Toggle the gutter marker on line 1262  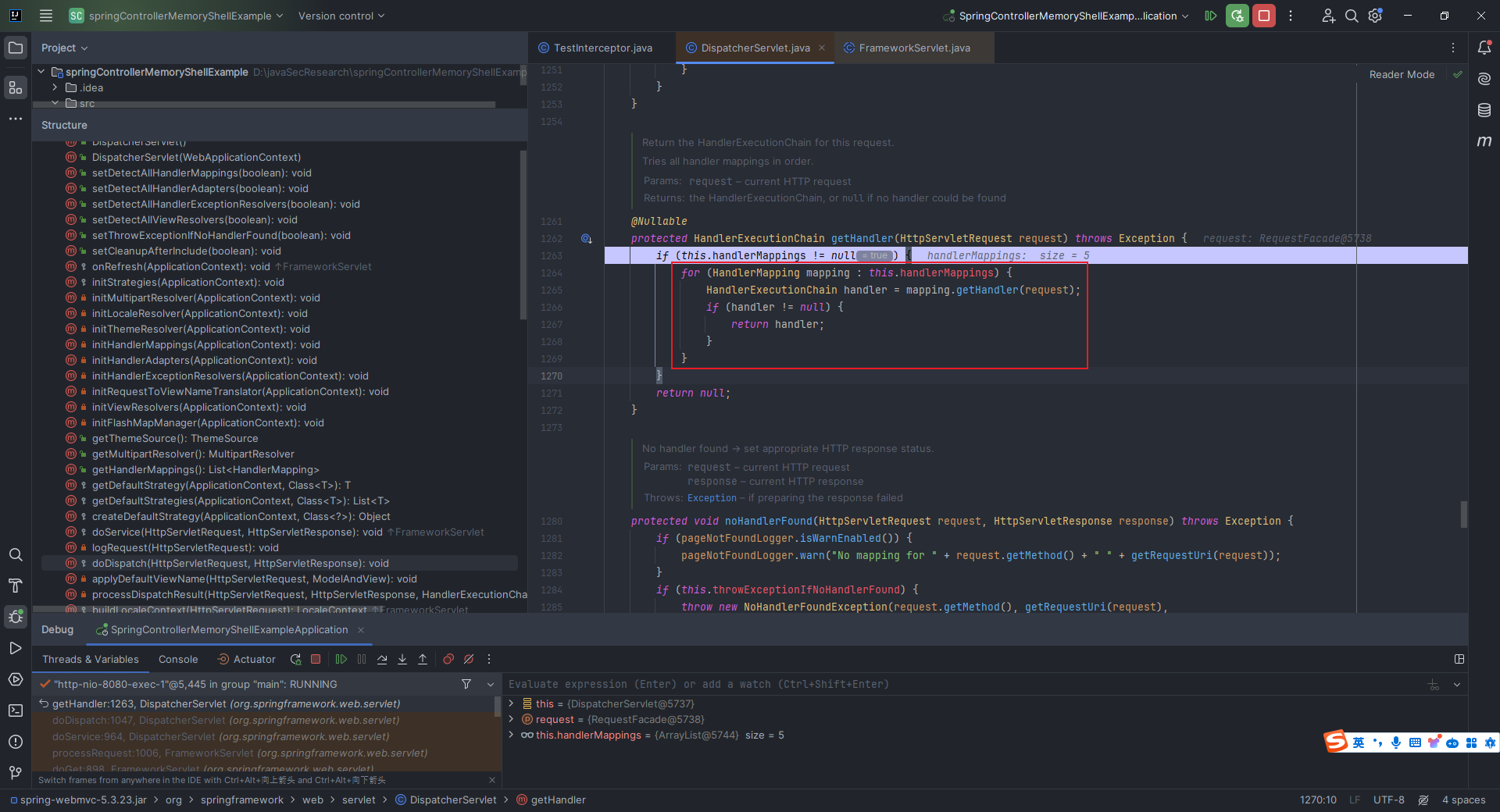tap(586, 239)
